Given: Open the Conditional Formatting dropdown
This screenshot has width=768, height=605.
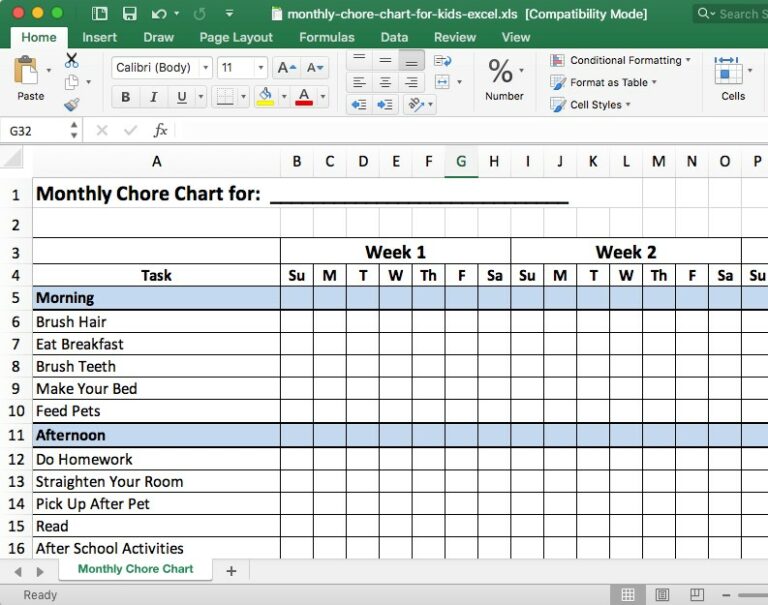Looking at the screenshot, I should [x=621, y=60].
